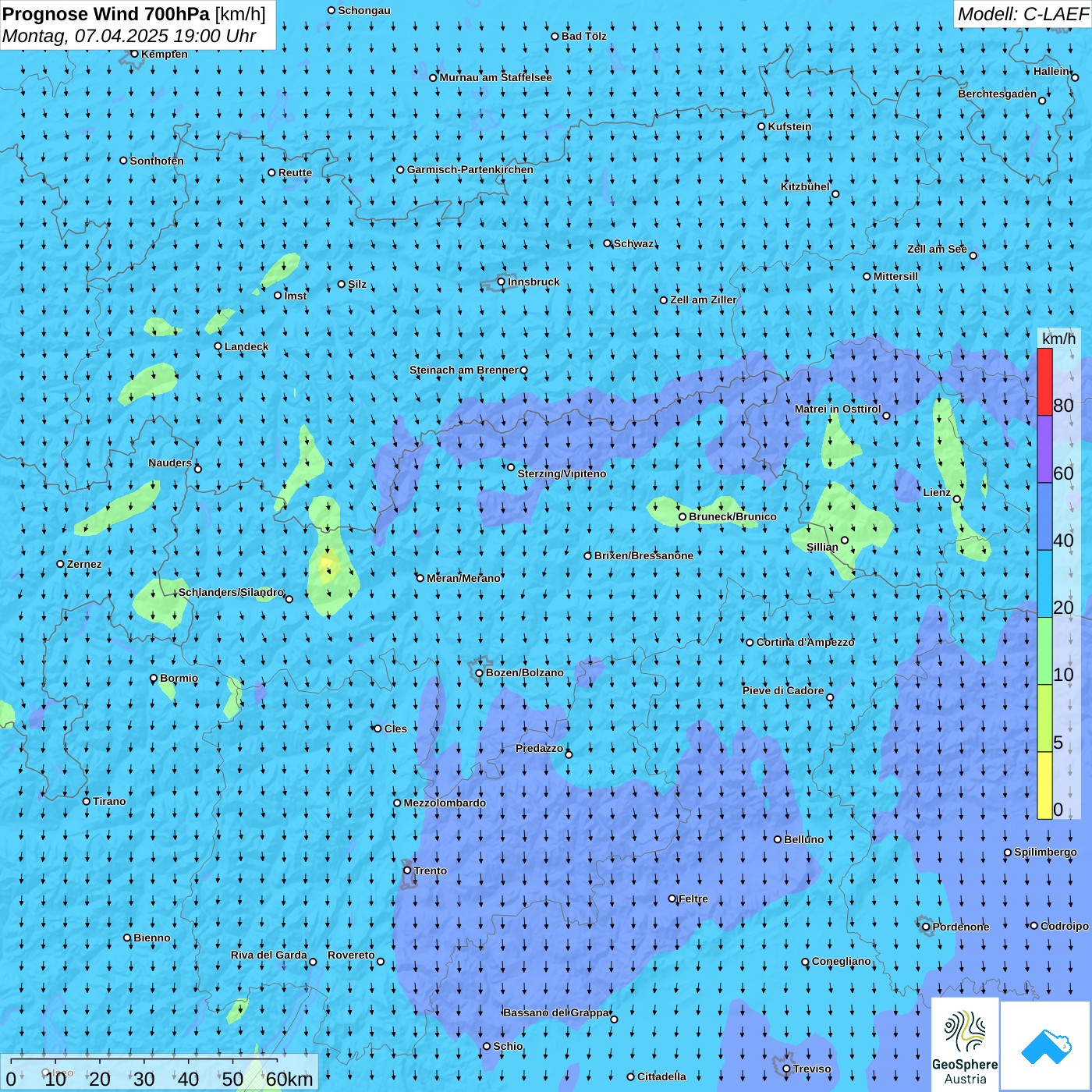Click the Bruneck/Brunico location marker
This screenshot has height=1092, width=1092.
point(682,516)
